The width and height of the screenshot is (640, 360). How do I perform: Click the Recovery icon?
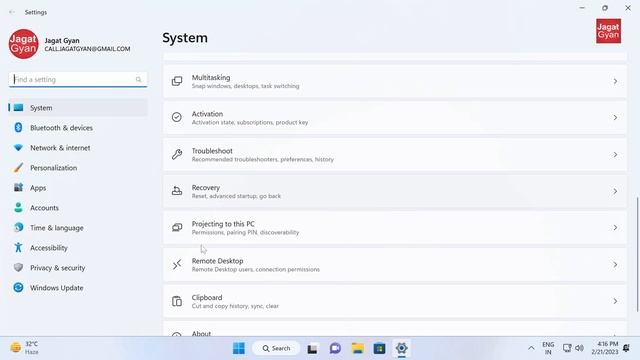click(x=177, y=191)
